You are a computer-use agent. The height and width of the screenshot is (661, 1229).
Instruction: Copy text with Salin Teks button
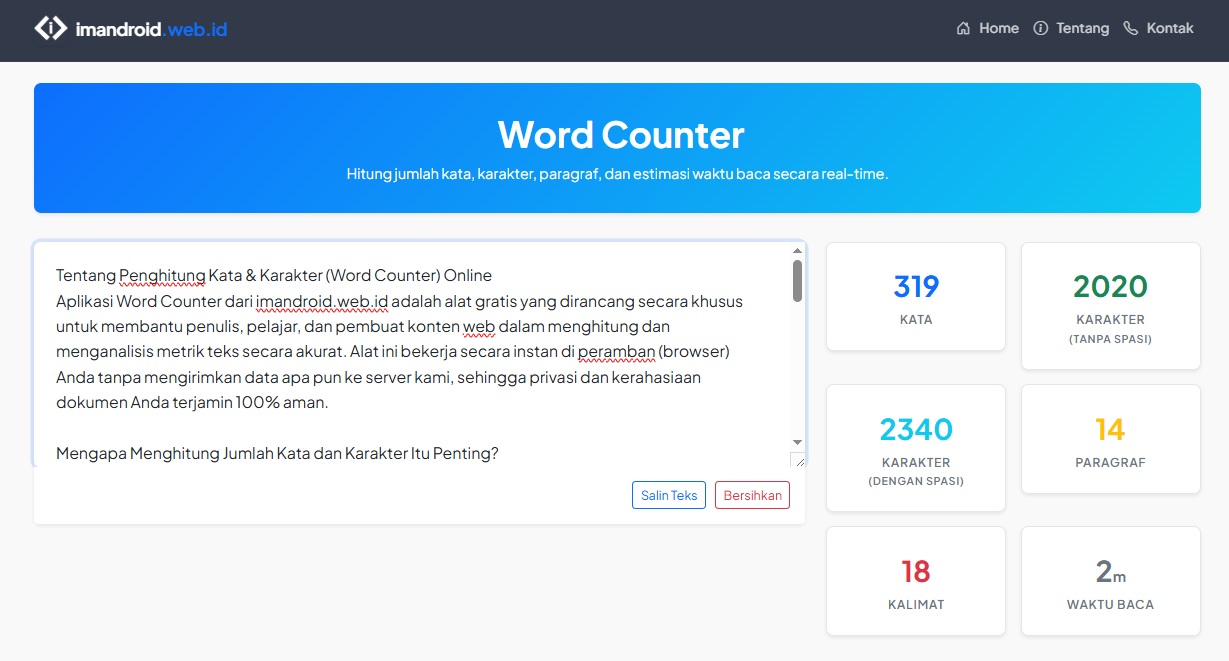[x=669, y=495]
